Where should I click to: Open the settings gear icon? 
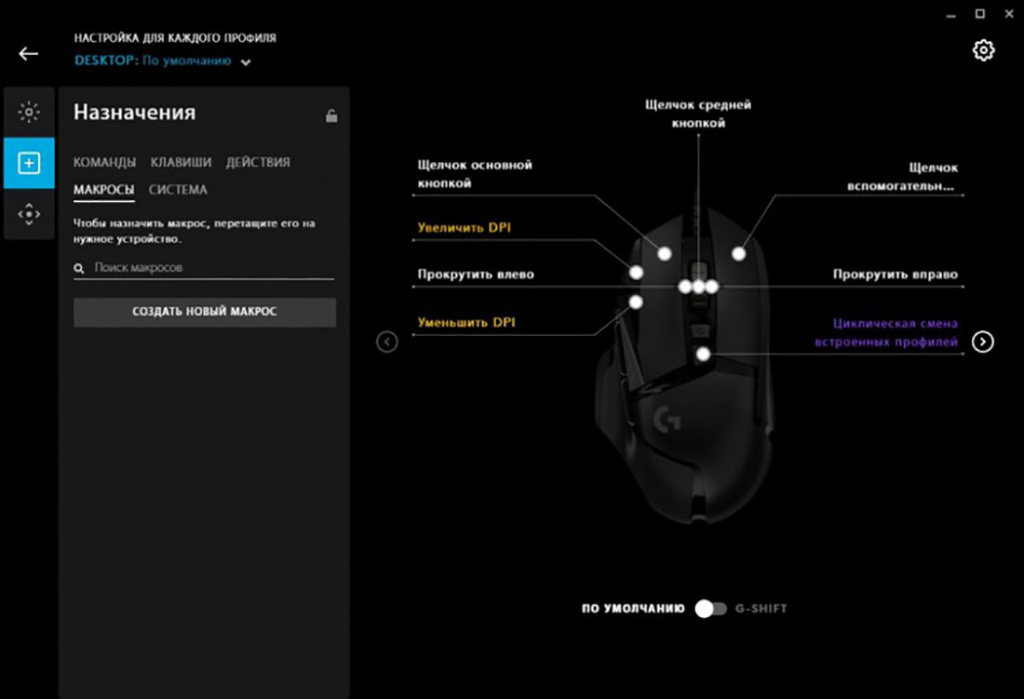983,50
